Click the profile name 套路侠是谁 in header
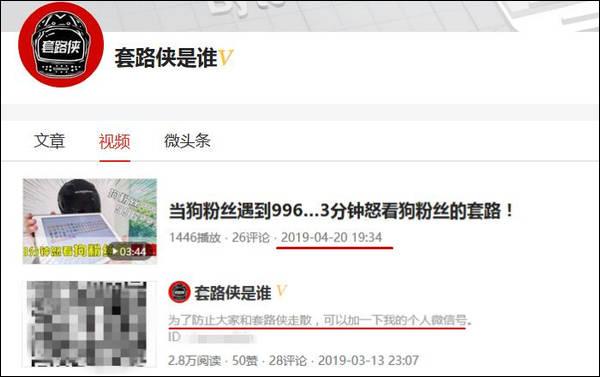The image size is (600, 377). click(x=166, y=58)
